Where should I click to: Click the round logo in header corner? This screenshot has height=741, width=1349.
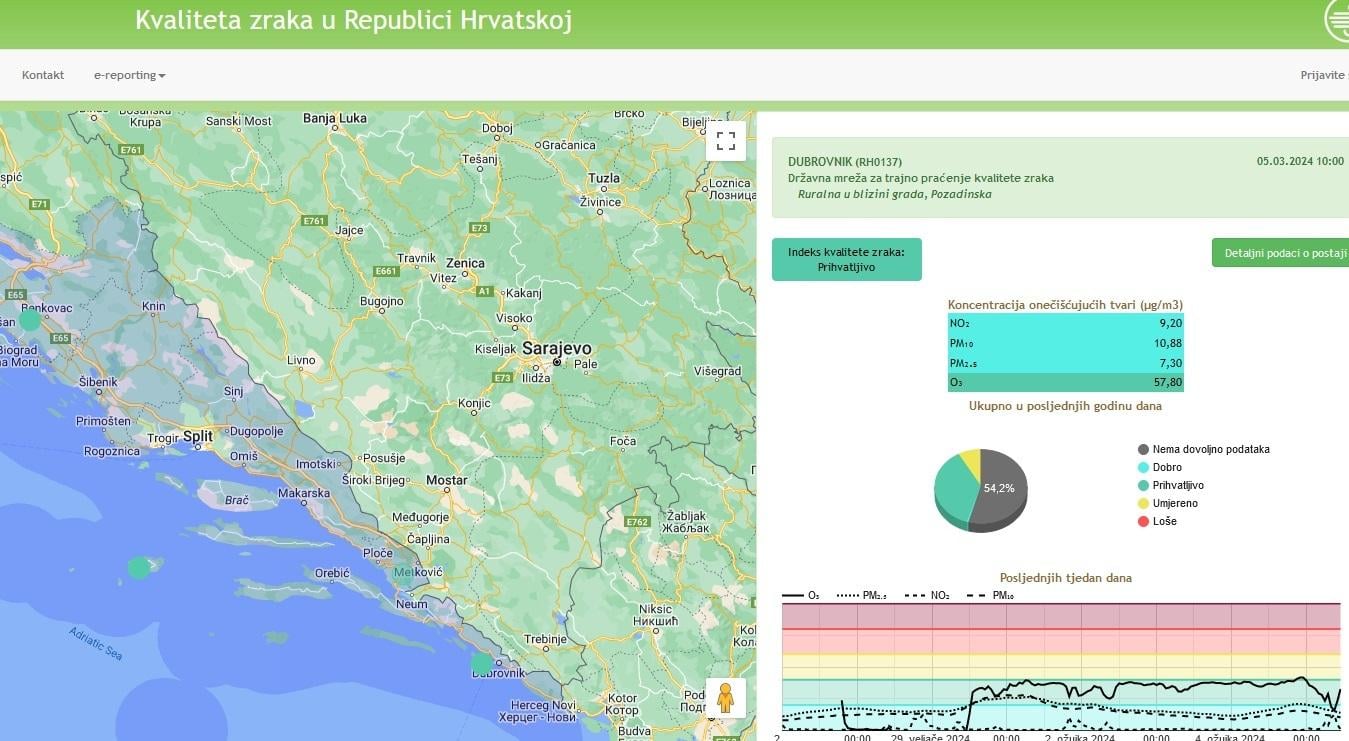pyautogui.click(x=1338, y=20)
